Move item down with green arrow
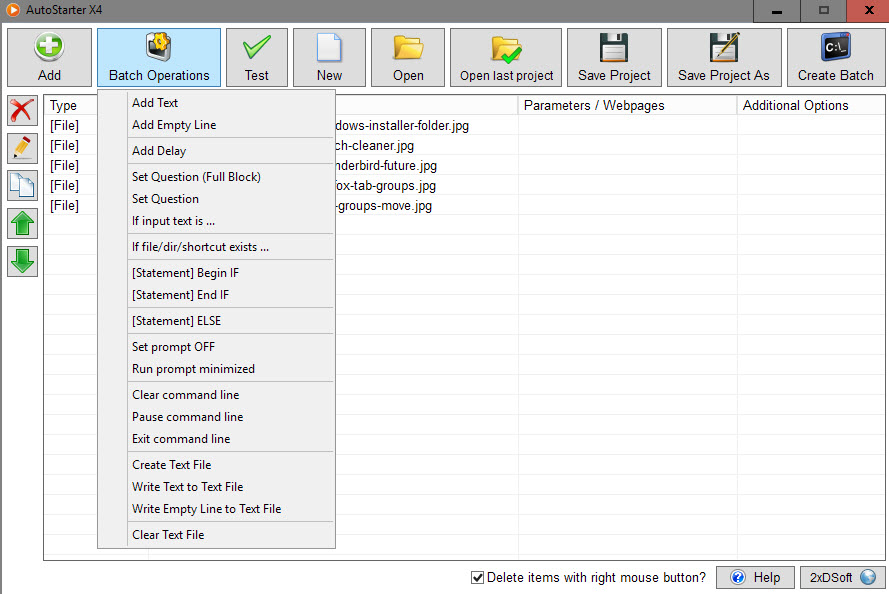This screenshot has width=889, height=594. point(22,261)
